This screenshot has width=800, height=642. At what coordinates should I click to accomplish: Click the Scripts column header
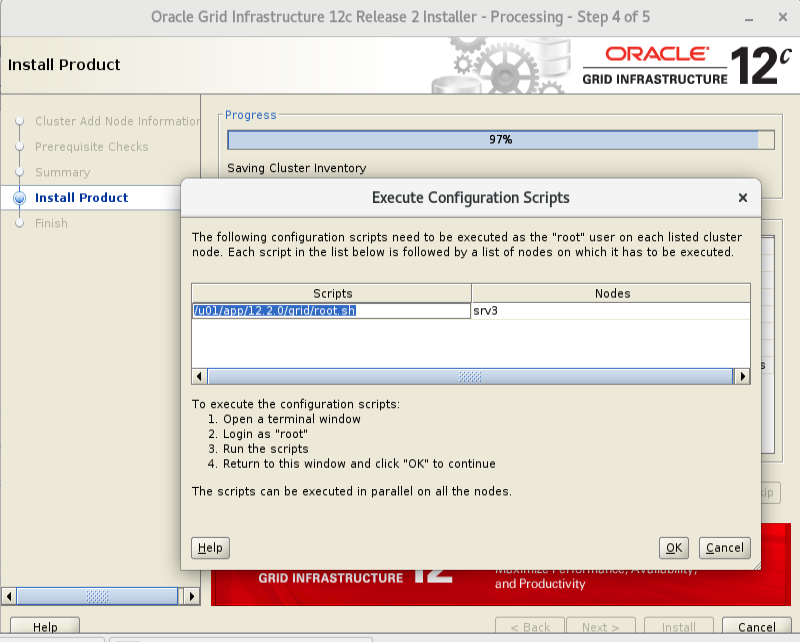point(332,293)
